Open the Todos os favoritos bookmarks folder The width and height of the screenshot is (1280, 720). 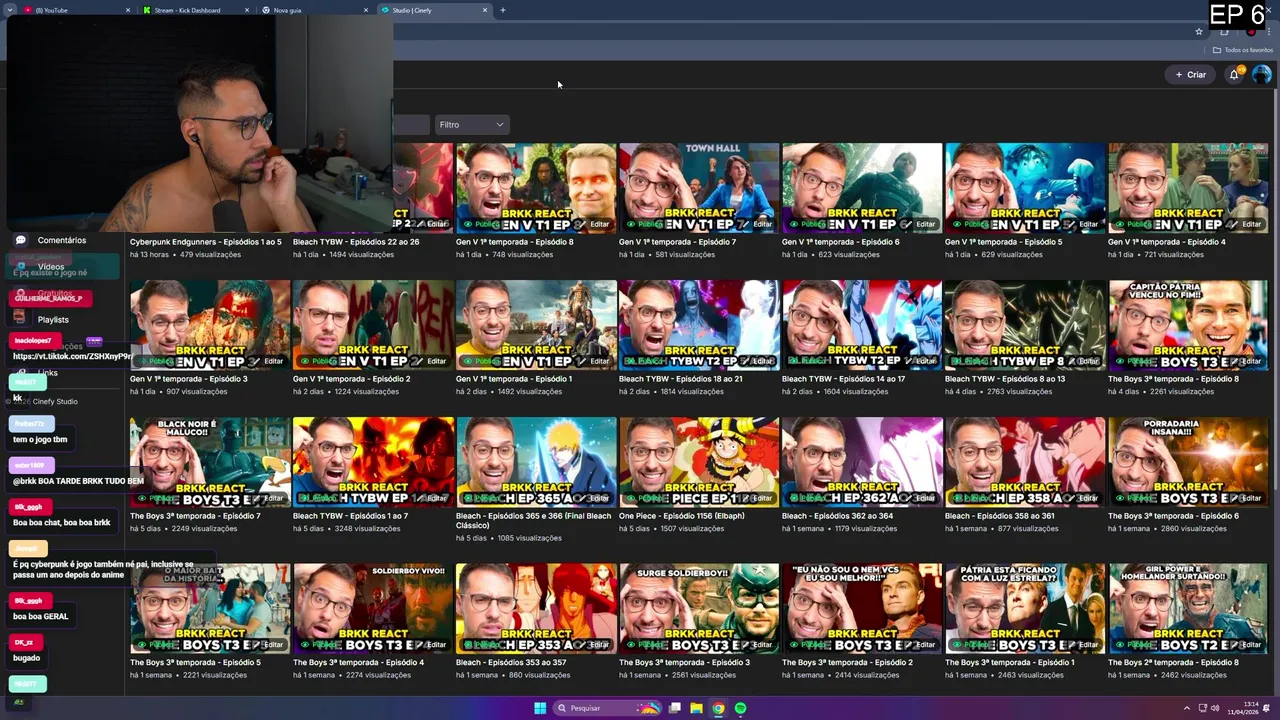pyautogui.click(x=1242, y=50)
